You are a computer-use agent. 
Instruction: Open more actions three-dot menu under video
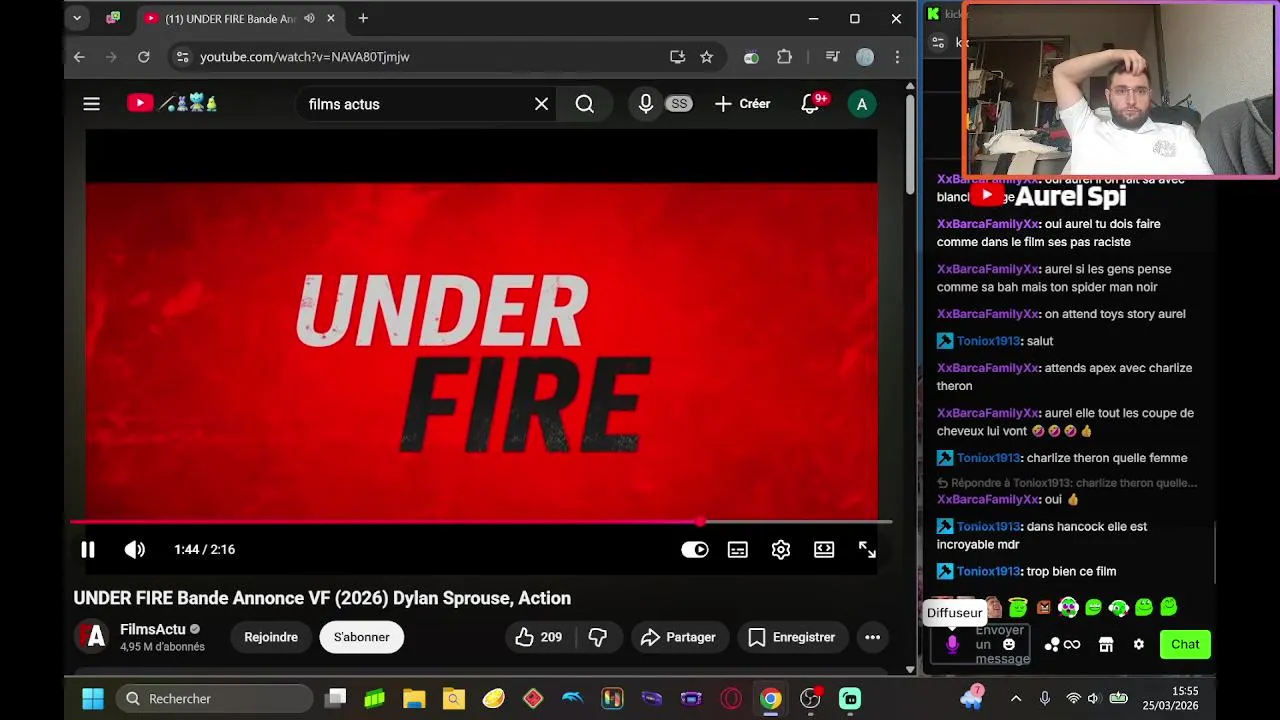872,637
